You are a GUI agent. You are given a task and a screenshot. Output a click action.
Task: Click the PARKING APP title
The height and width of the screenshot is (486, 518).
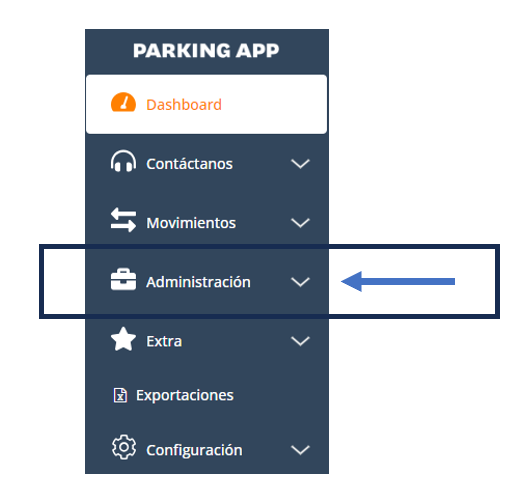tap(206, 51)
